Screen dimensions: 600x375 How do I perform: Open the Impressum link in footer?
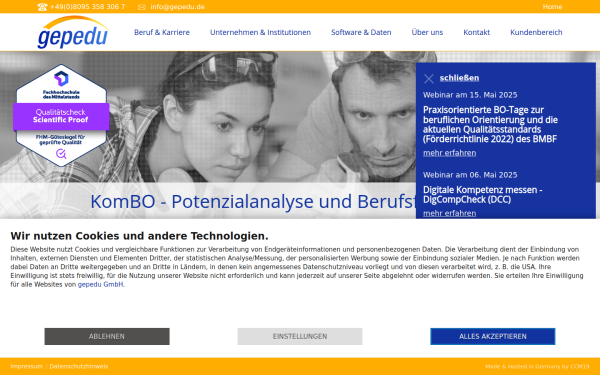tap(26, 366)
